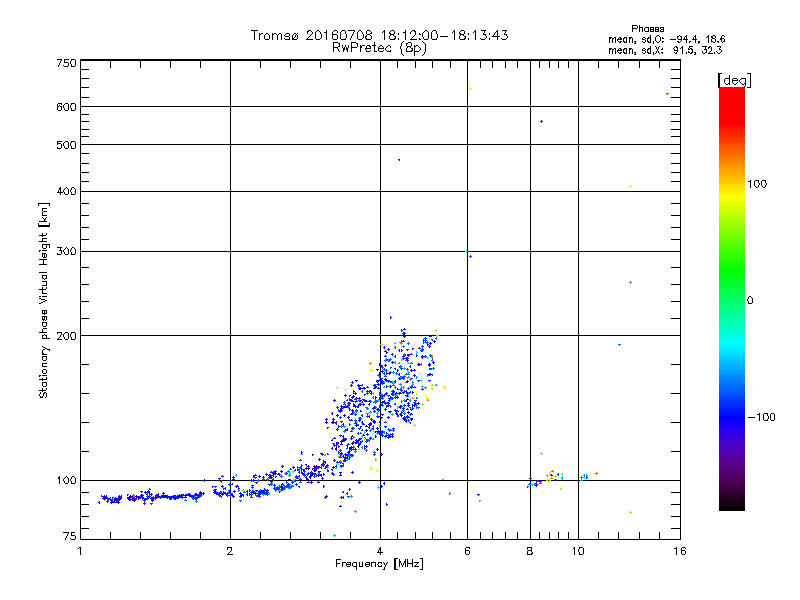The height and width of the screenshot is (600, 800).
Task: Click the y-axis tick label '75'
Action: (x=70, y=536)
